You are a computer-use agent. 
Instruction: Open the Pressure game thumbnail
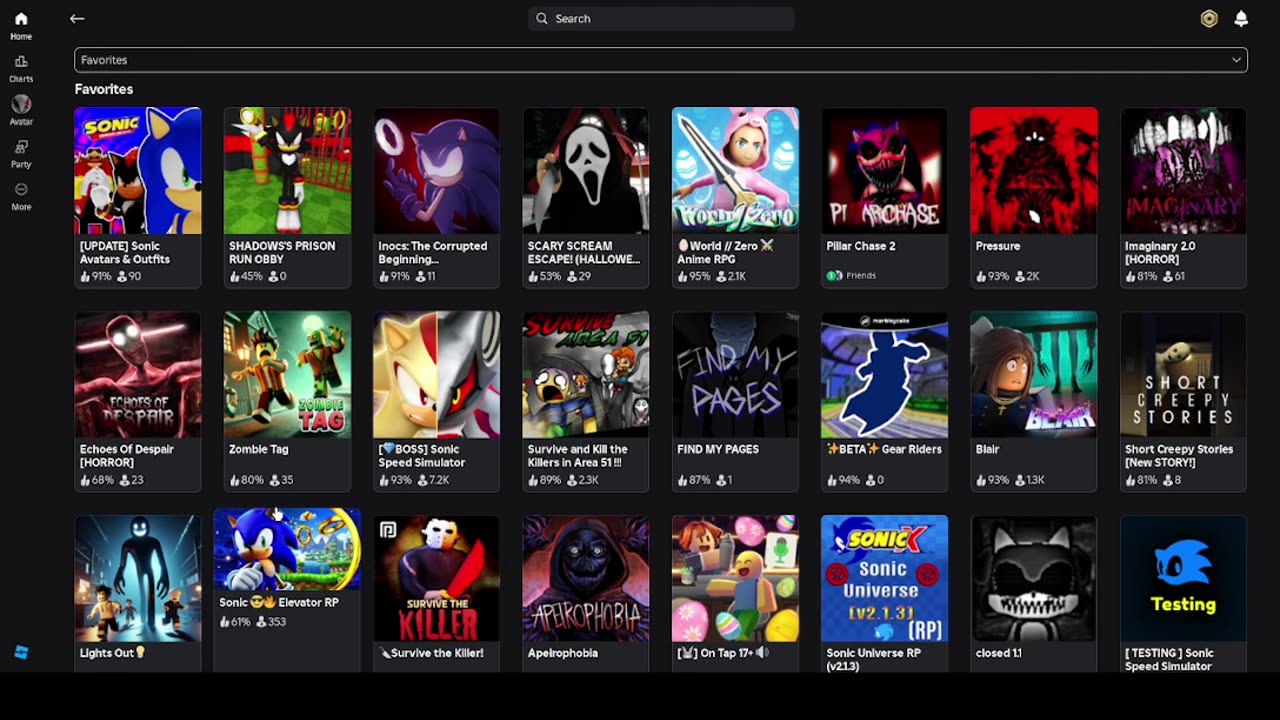1034,171
